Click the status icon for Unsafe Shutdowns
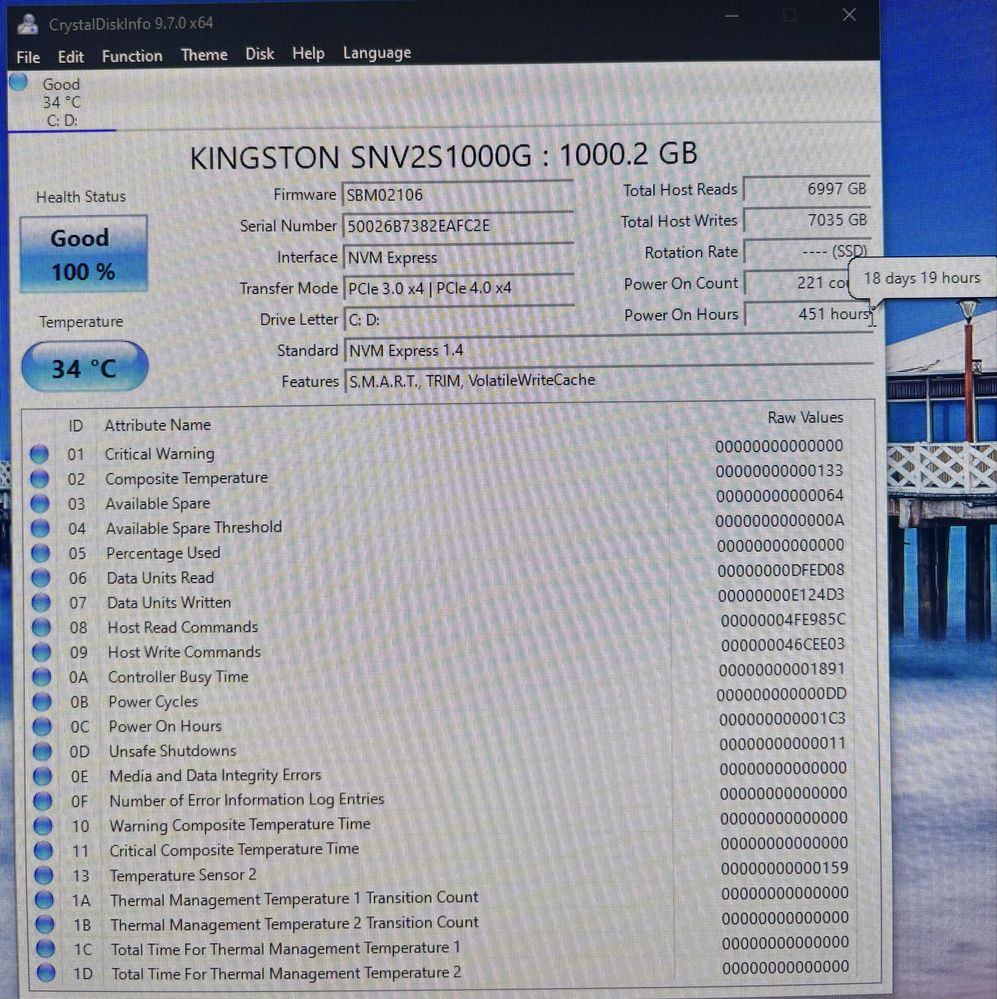Screen dimensions: 997x999 (43, 751)
